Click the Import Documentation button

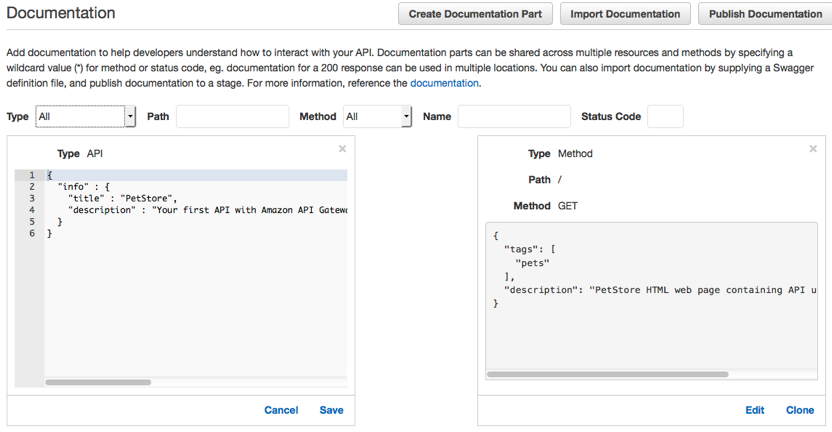click(626, 14)
